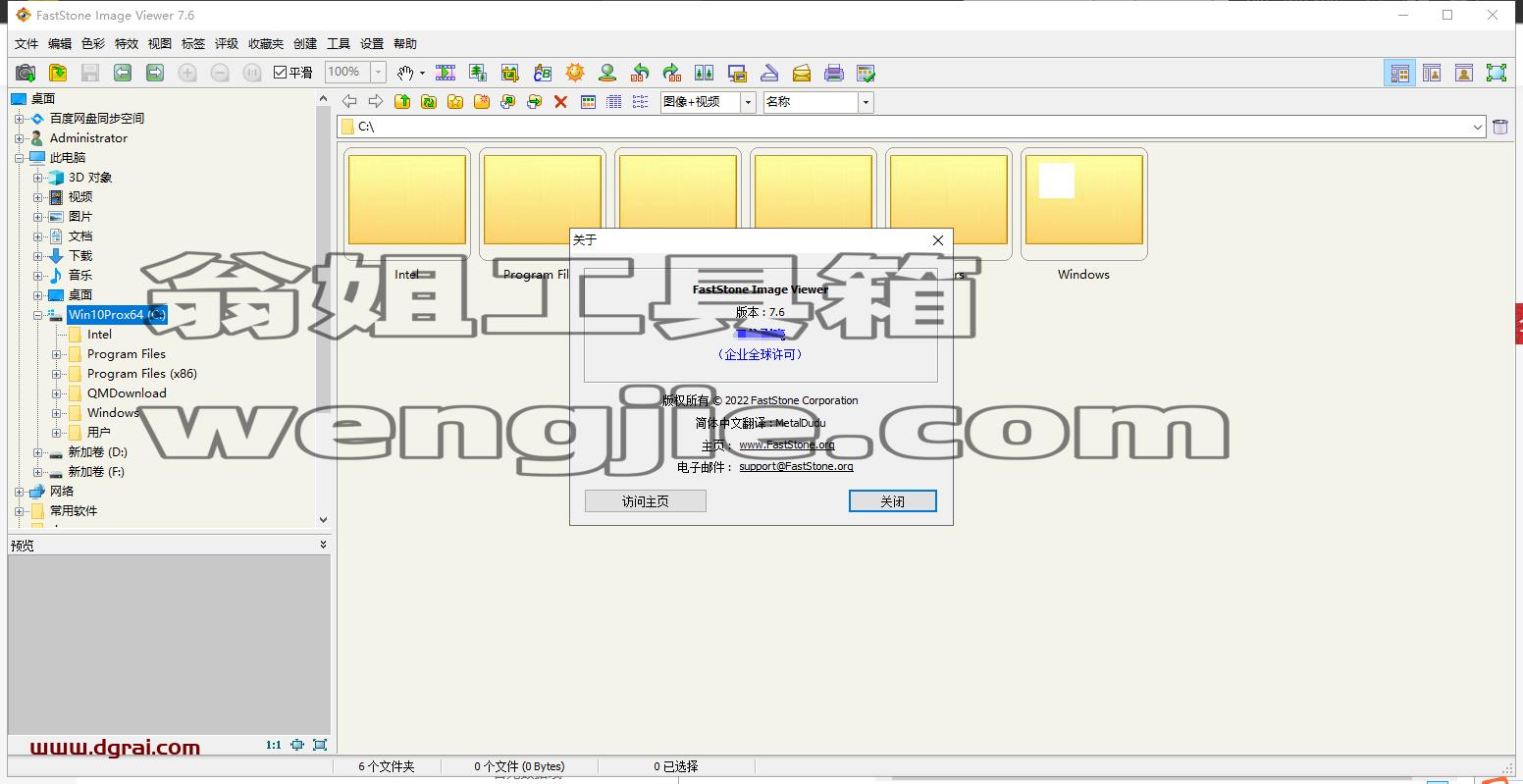Click the folder tree scrollbar down arrow

(324, 521)
